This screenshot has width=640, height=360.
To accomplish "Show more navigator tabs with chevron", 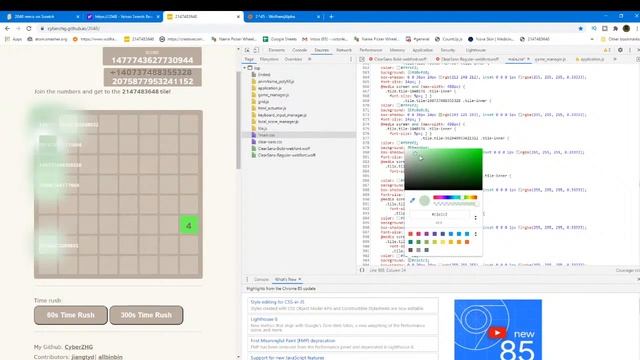I will 309,59.
